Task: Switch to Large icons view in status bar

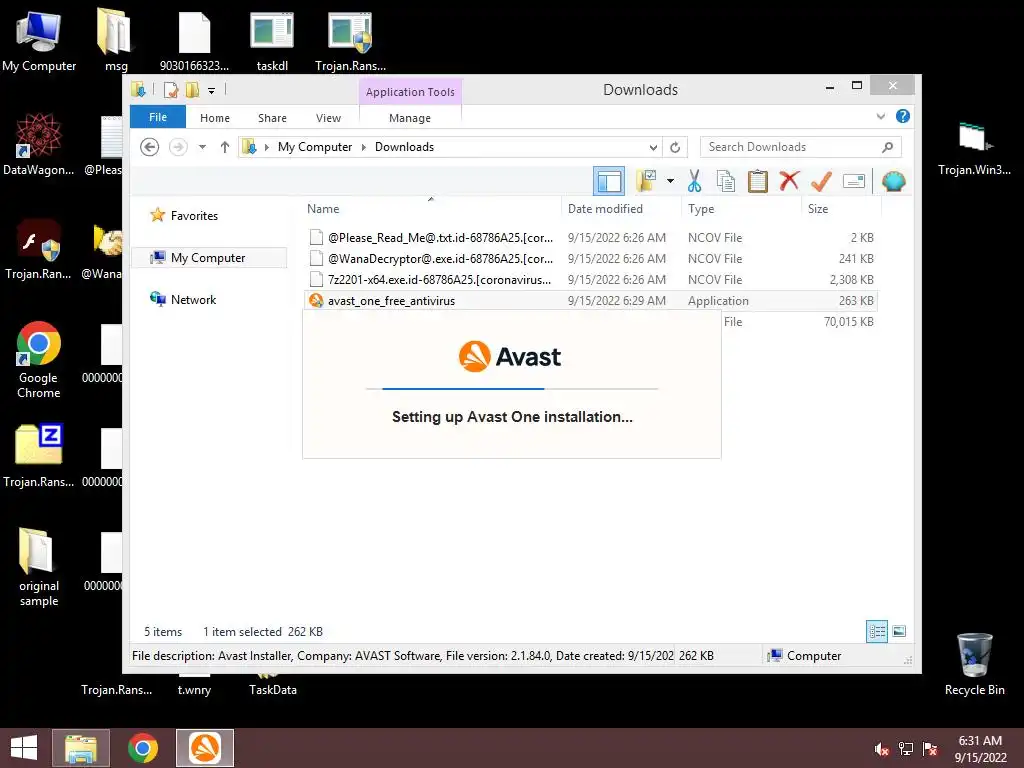Action: pos(899,631)
